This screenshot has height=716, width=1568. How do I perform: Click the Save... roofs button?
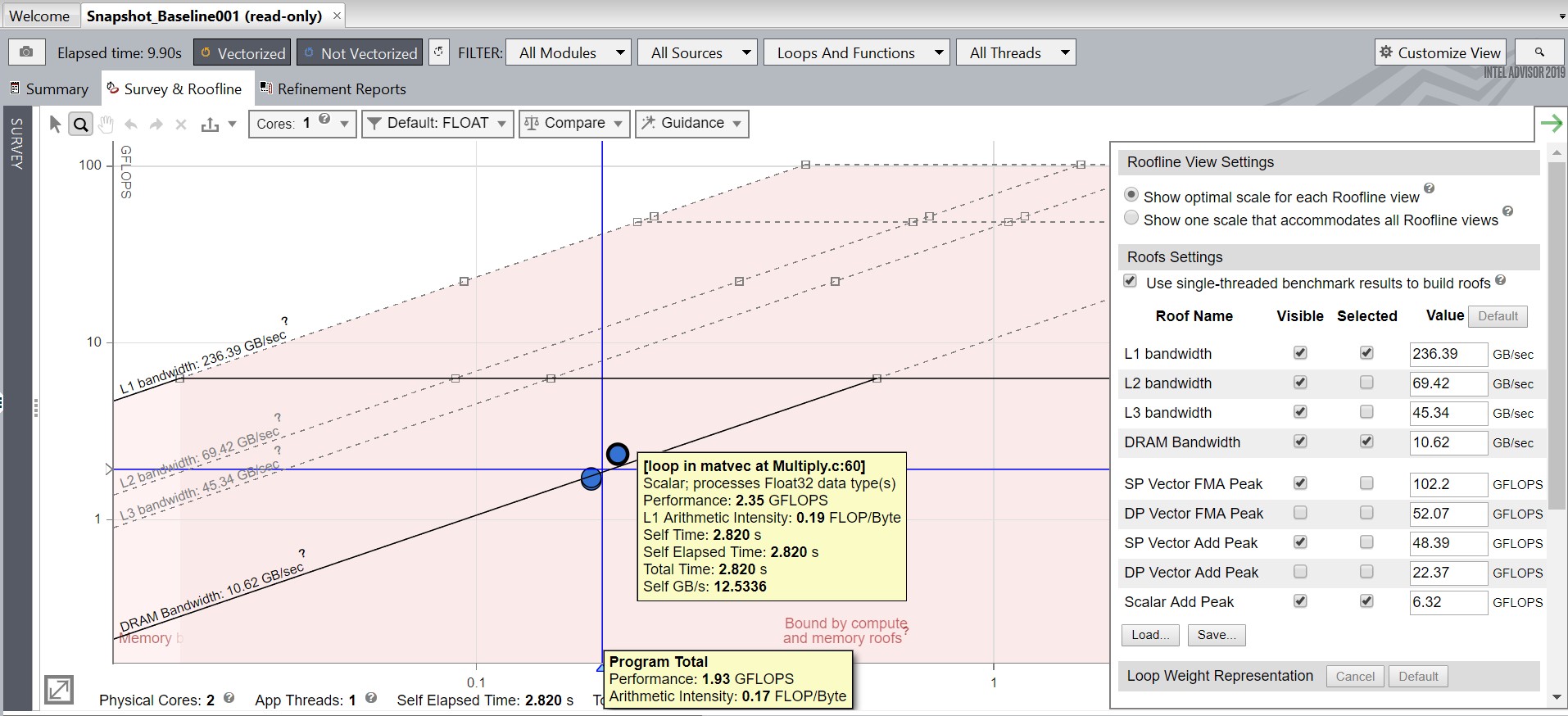tap(1215, 635)
